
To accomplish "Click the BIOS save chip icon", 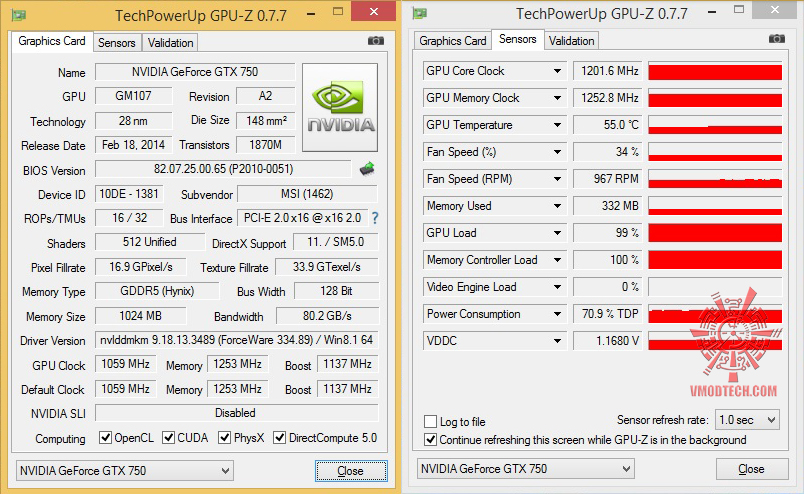I will click(x=367, y=168).
